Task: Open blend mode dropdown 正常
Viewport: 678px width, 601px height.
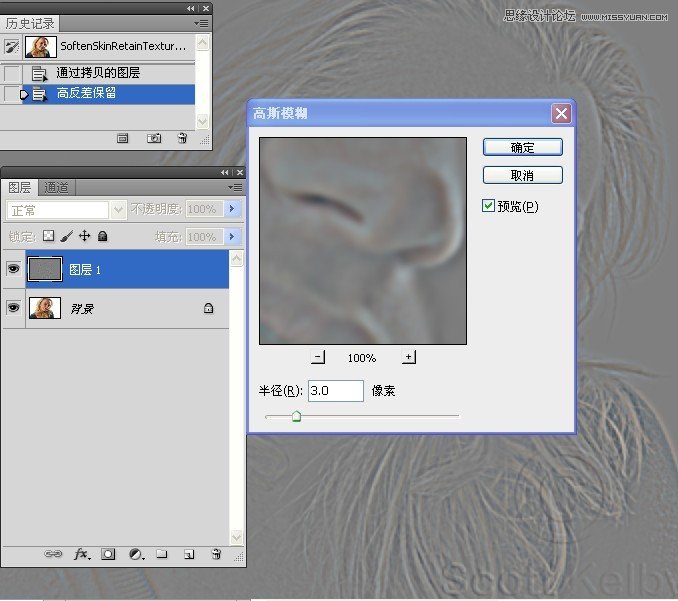Action: tap(118, 210)
